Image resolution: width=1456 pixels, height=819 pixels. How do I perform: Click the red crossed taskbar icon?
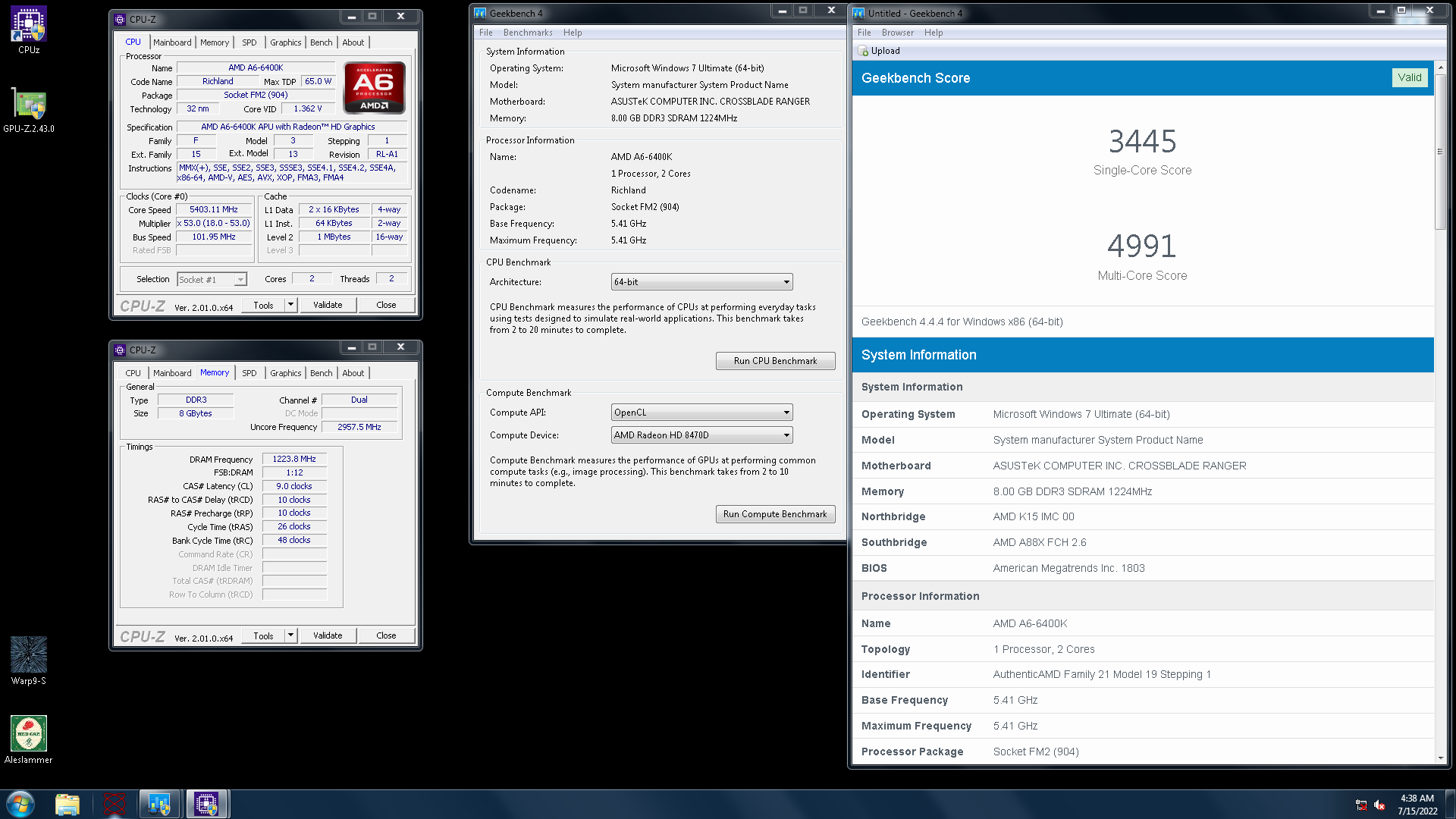[115, 804]
